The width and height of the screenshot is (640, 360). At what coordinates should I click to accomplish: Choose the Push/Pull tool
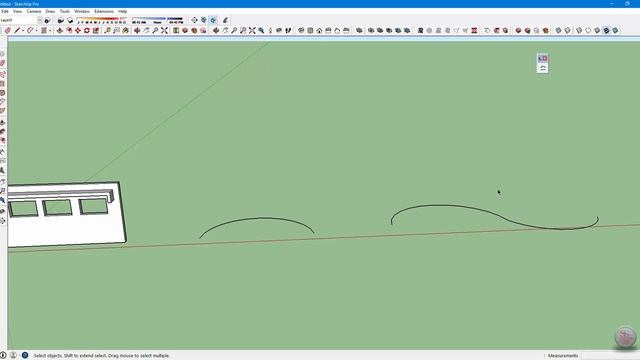(x=60, y=31)
